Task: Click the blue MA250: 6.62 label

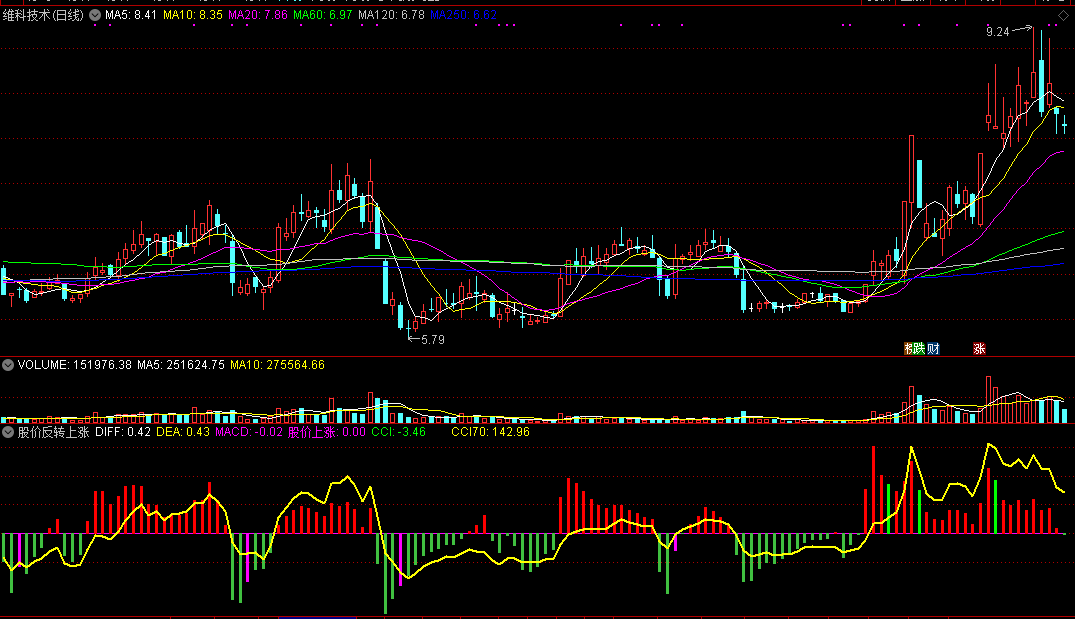Action: click(x=464, y=15)
